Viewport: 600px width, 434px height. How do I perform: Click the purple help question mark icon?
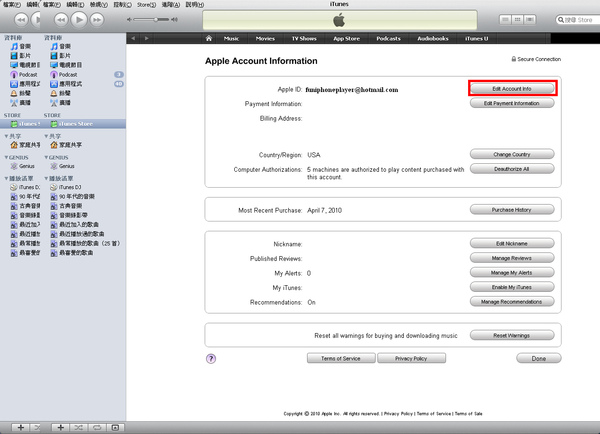[211, 359]
